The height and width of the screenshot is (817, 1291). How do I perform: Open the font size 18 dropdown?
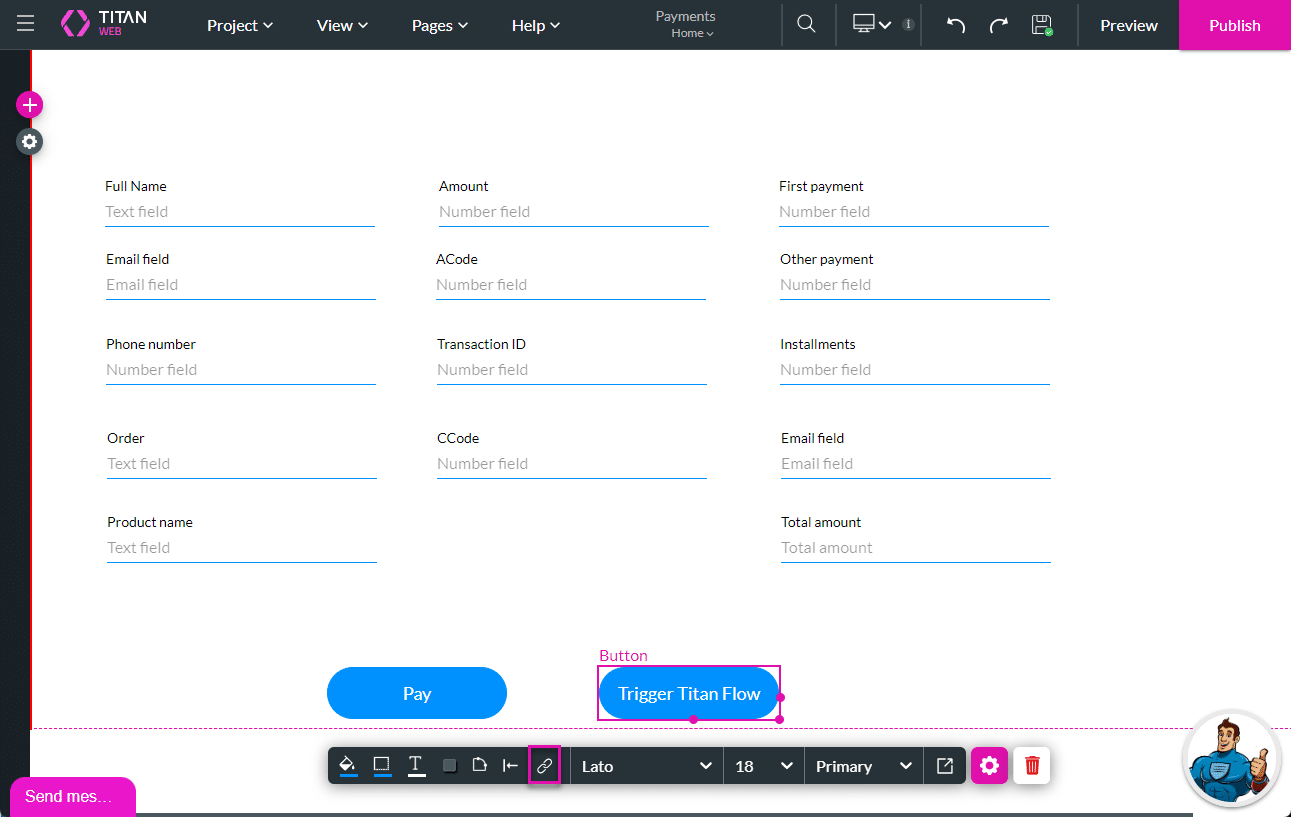click(763, 766)
